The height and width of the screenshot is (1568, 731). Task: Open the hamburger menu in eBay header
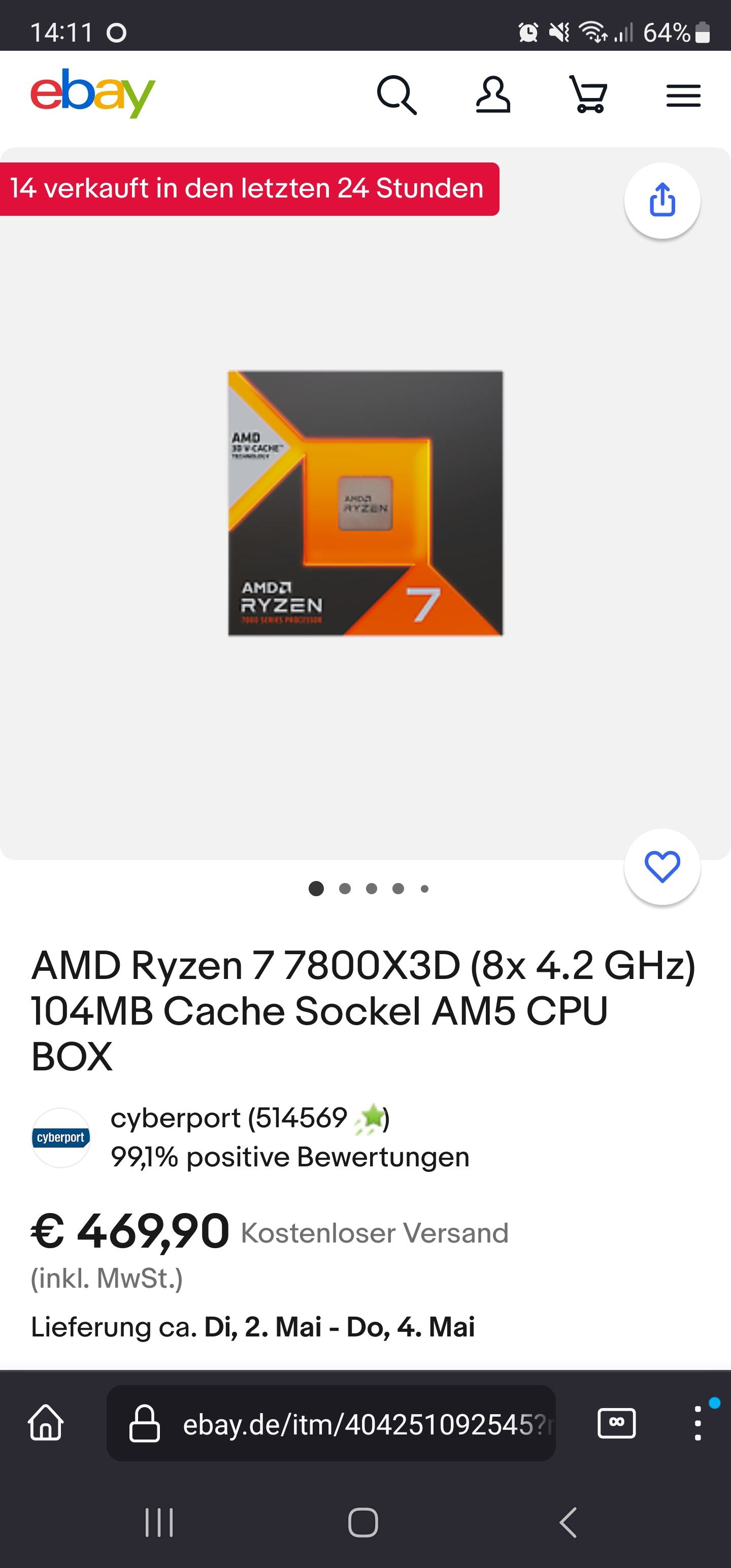point(683,95)
